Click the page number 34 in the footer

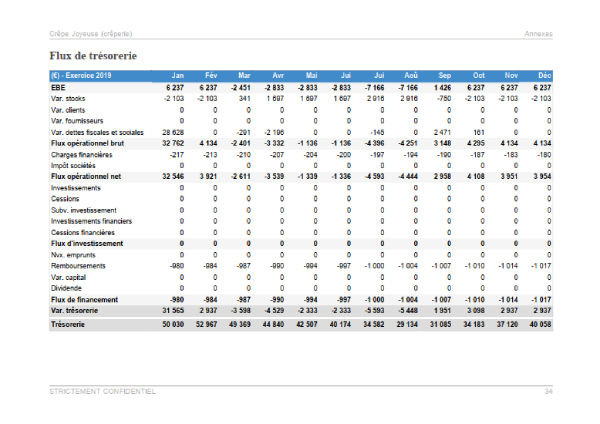(549, 391)
